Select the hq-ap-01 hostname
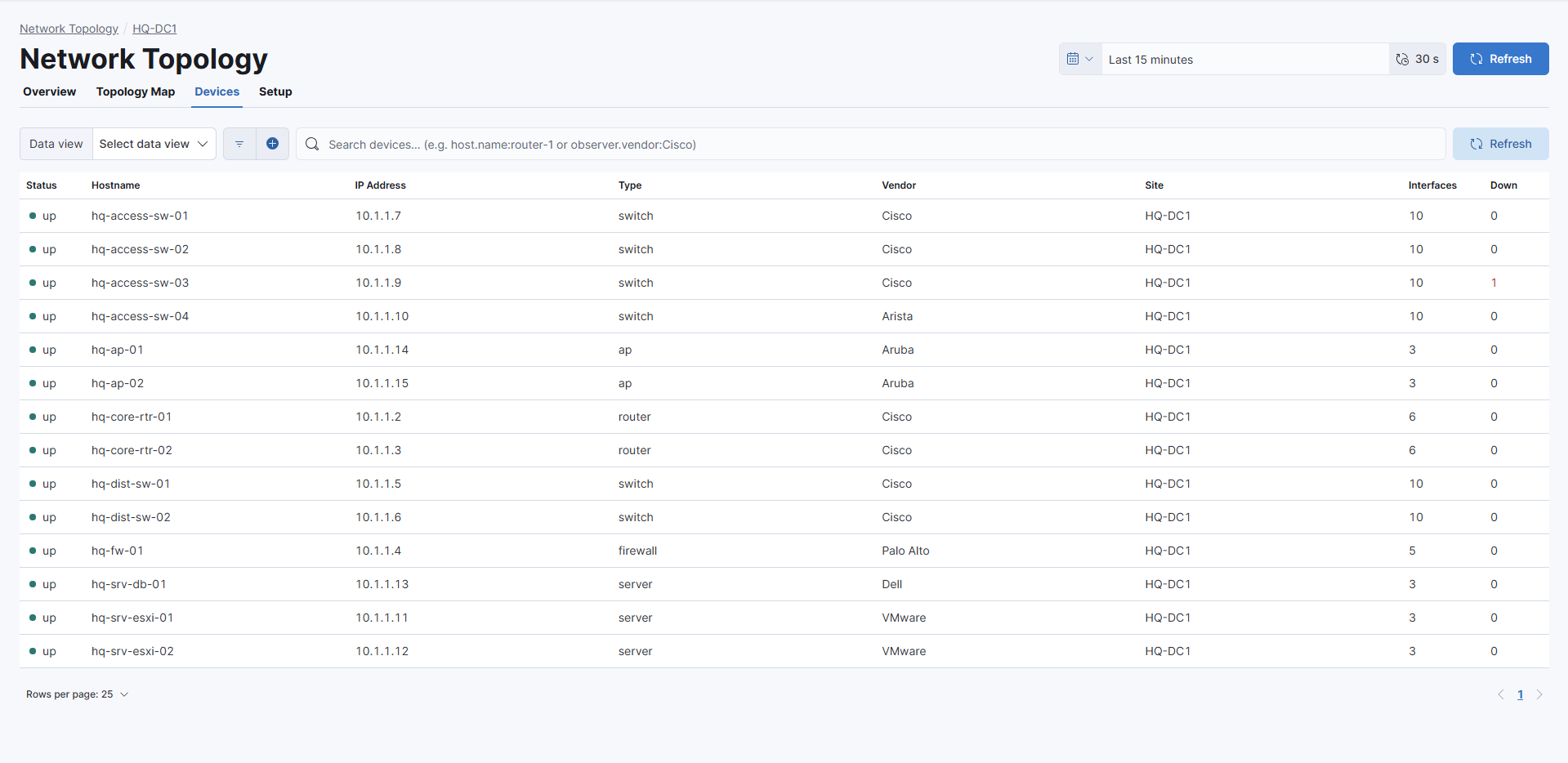 (118, 350)
